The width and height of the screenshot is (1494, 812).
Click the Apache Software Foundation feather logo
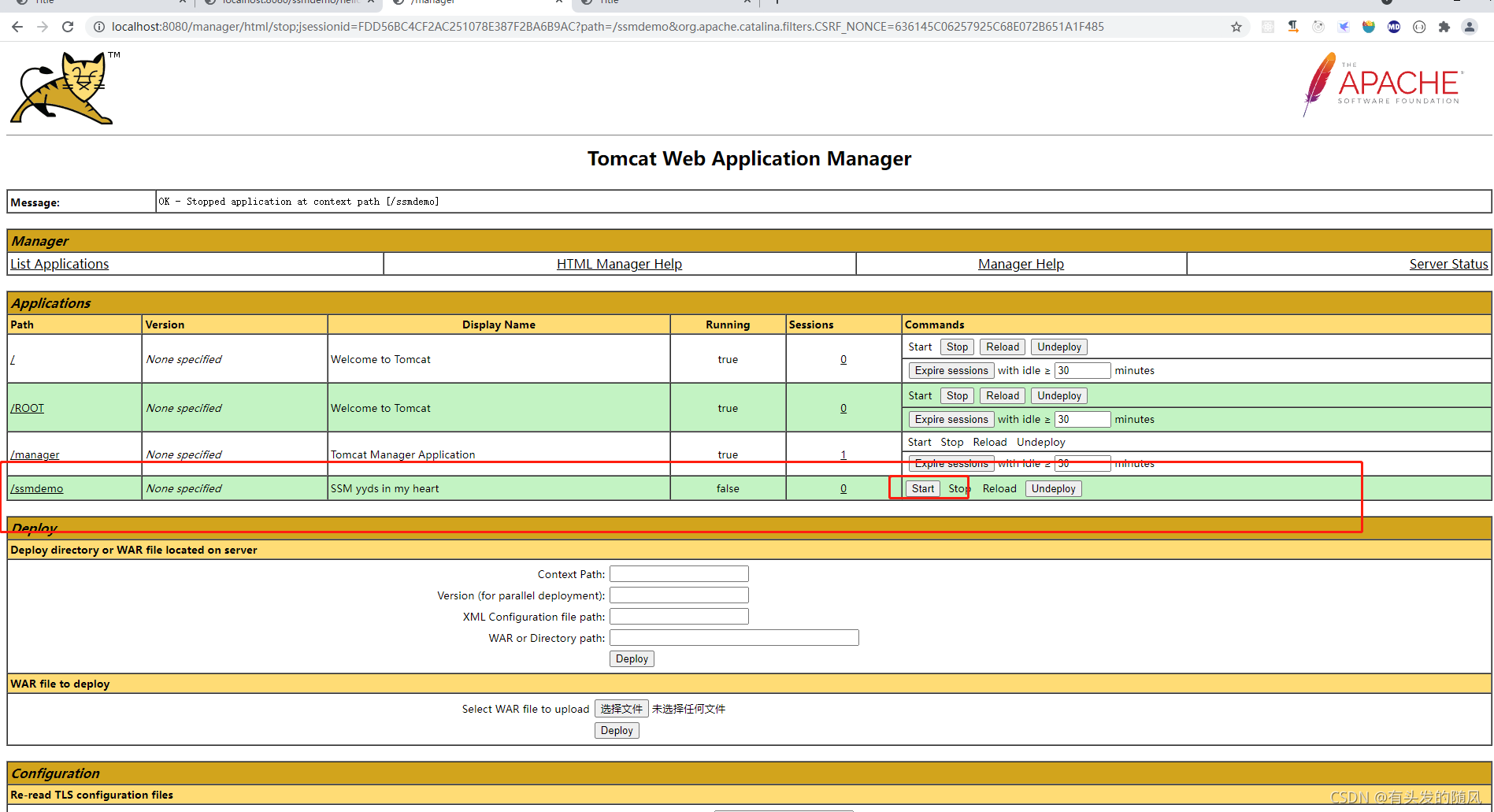tap(1384, 83)
